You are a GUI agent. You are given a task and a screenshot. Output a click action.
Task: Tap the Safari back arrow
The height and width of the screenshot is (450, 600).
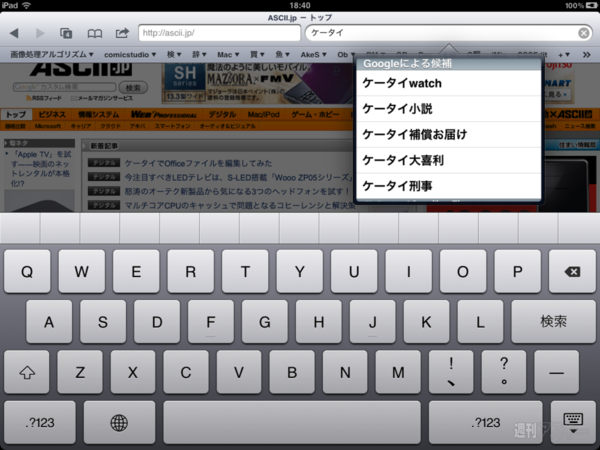(14, 33)
